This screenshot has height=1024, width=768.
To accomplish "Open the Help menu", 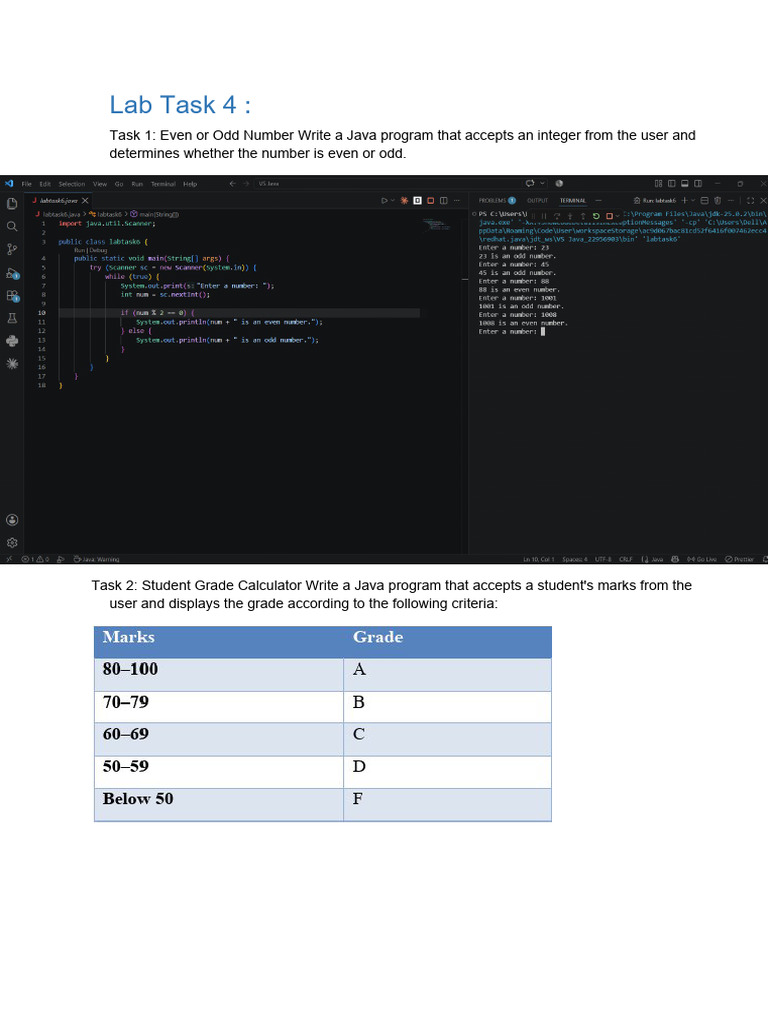I will coord(190,184).
